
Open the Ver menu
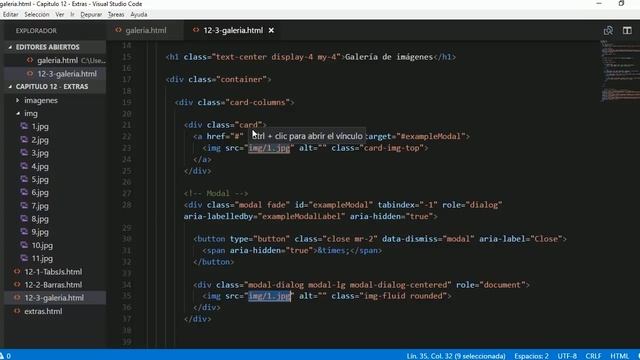[x=60, y=14]
